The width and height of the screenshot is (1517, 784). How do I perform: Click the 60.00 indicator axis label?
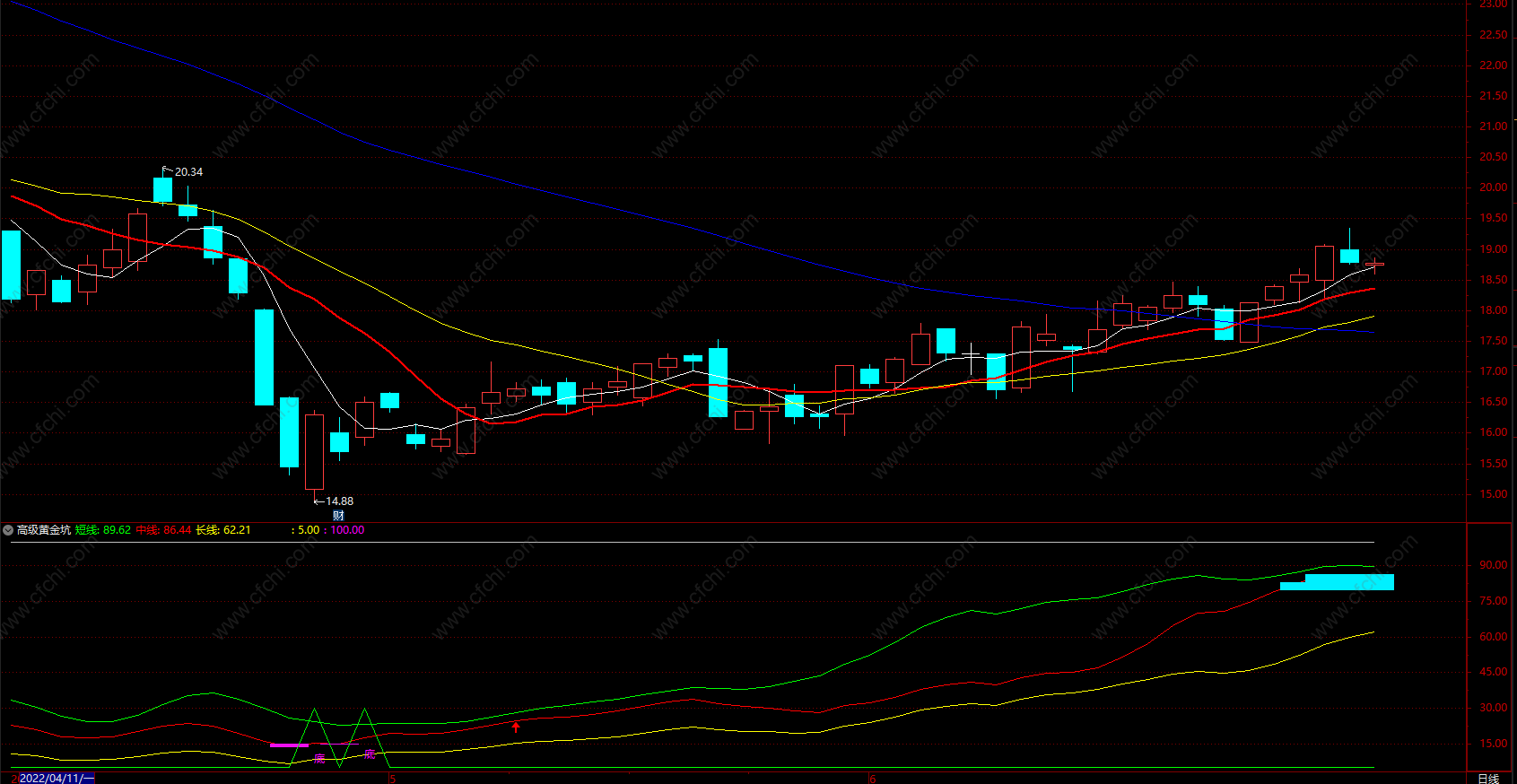[1493, 637]
